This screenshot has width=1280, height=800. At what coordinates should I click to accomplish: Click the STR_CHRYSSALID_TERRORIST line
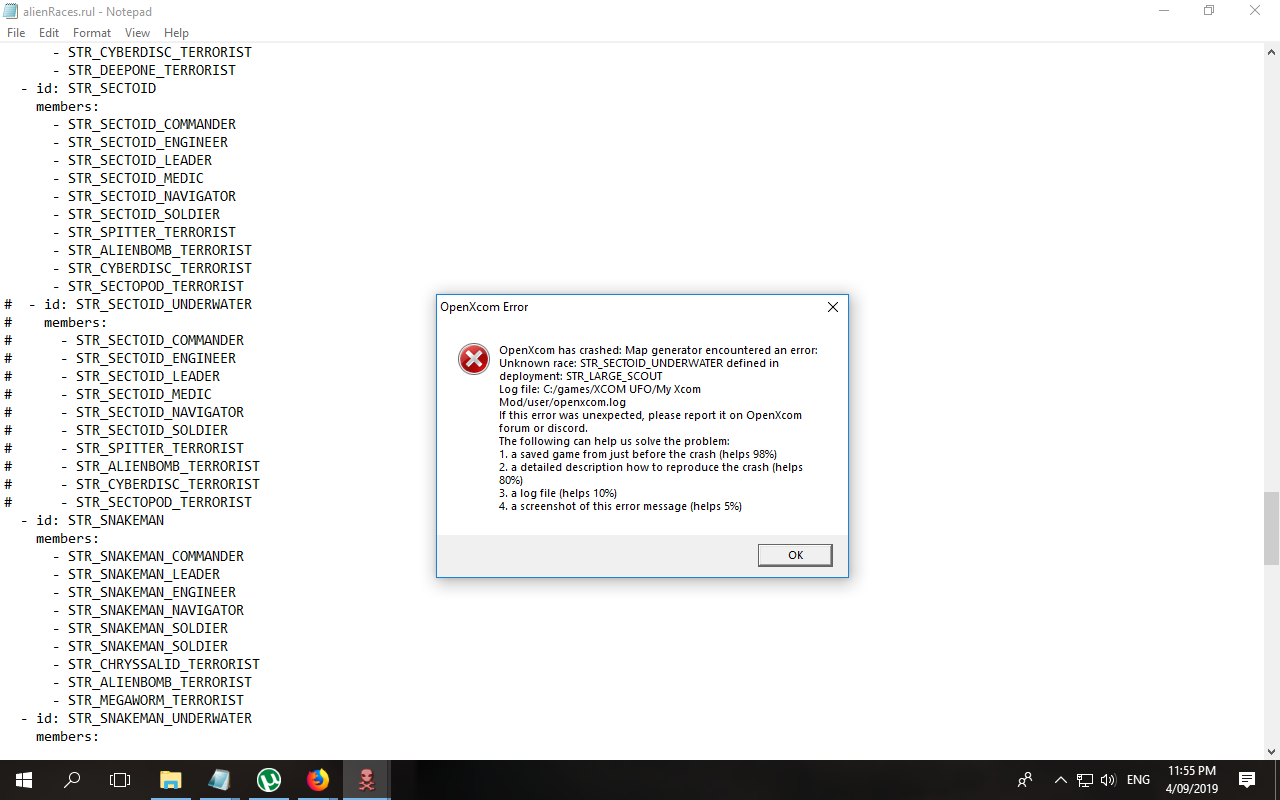coord(156,664)
